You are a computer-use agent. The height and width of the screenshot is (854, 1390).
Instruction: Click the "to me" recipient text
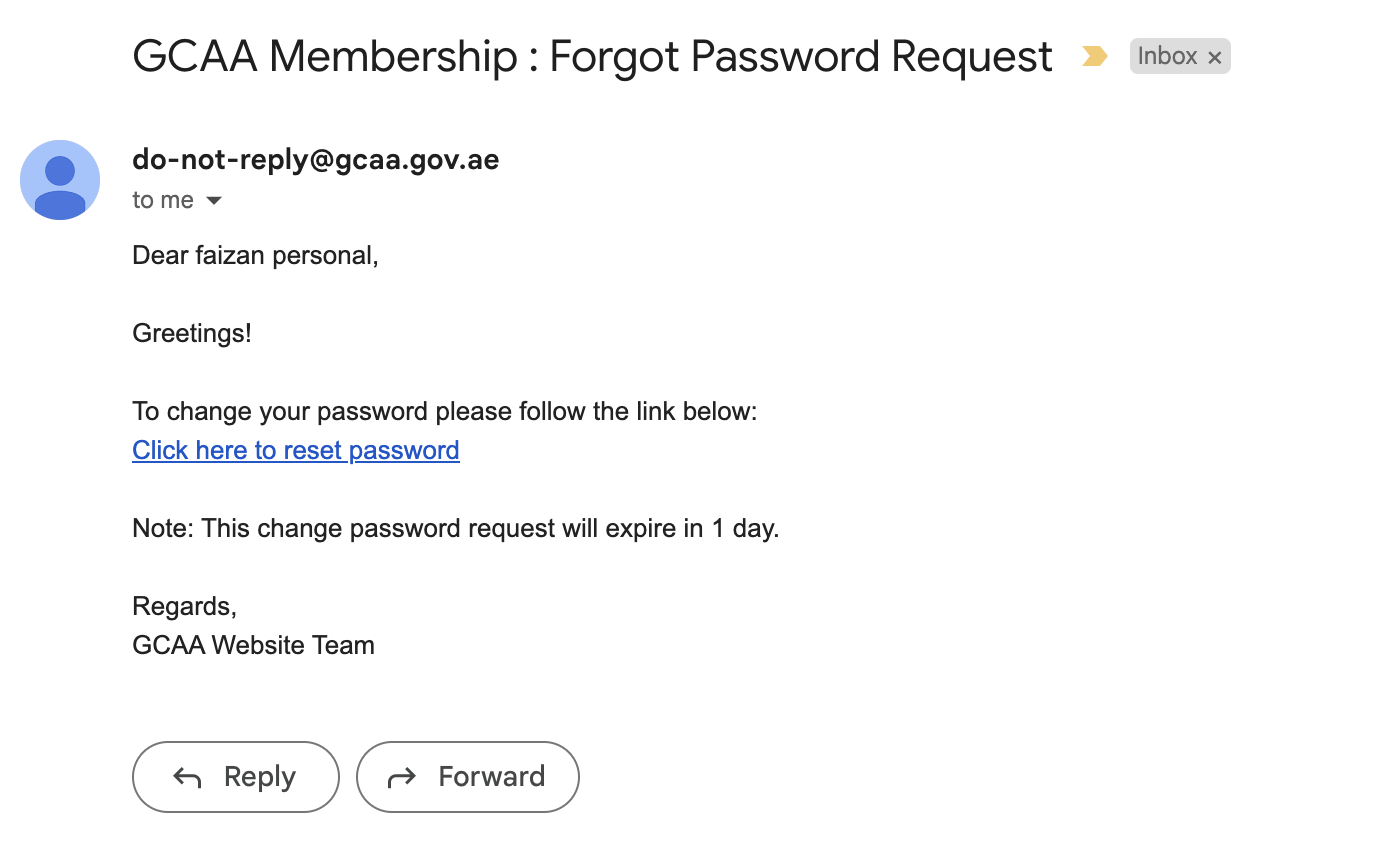tap(162, 201)
